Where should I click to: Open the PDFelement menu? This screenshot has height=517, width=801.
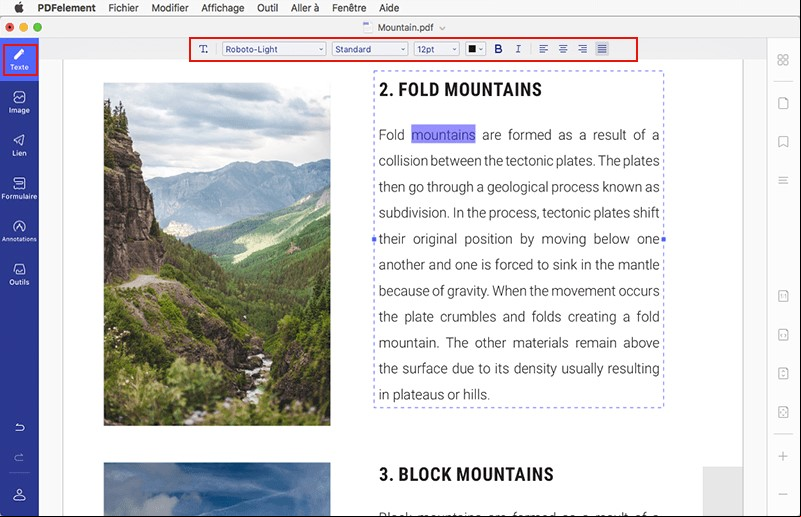(x=66, y=8)
